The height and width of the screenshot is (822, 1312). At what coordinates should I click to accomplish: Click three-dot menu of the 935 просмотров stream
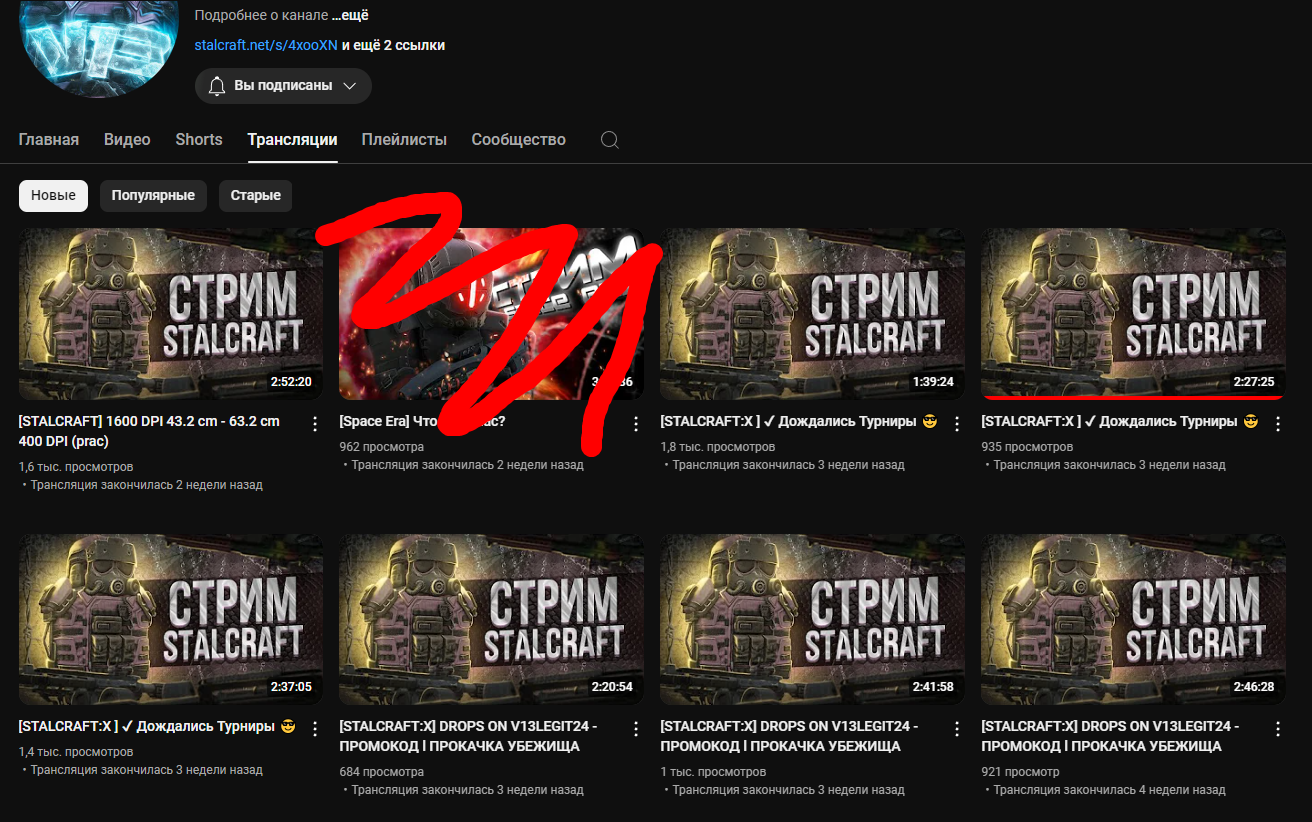(x=1278, y=424)
